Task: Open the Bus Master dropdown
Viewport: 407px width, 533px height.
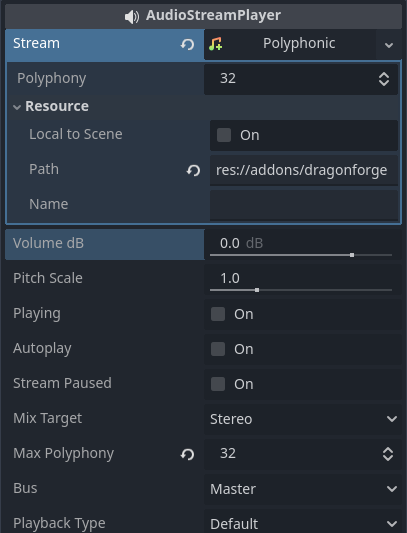Action: point(303,489)
